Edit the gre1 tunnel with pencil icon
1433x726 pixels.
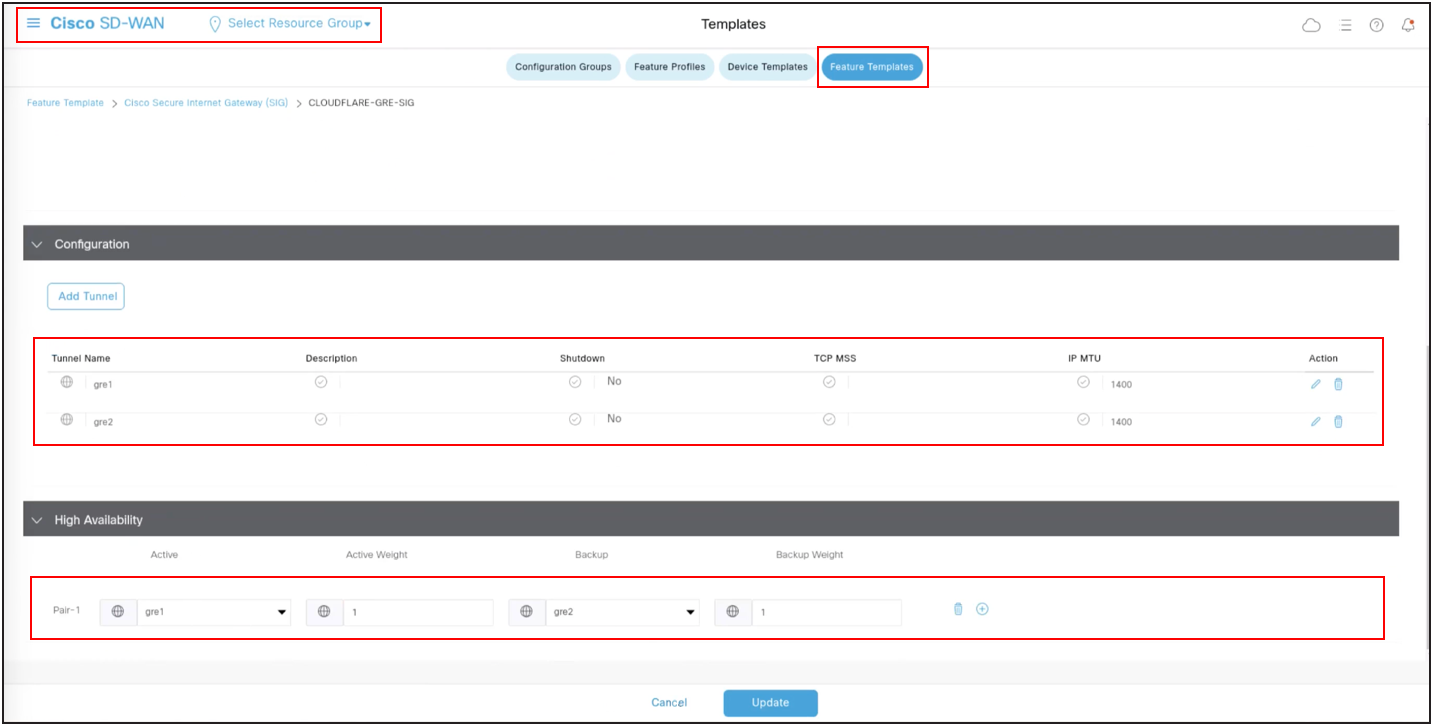[1315, 384]
